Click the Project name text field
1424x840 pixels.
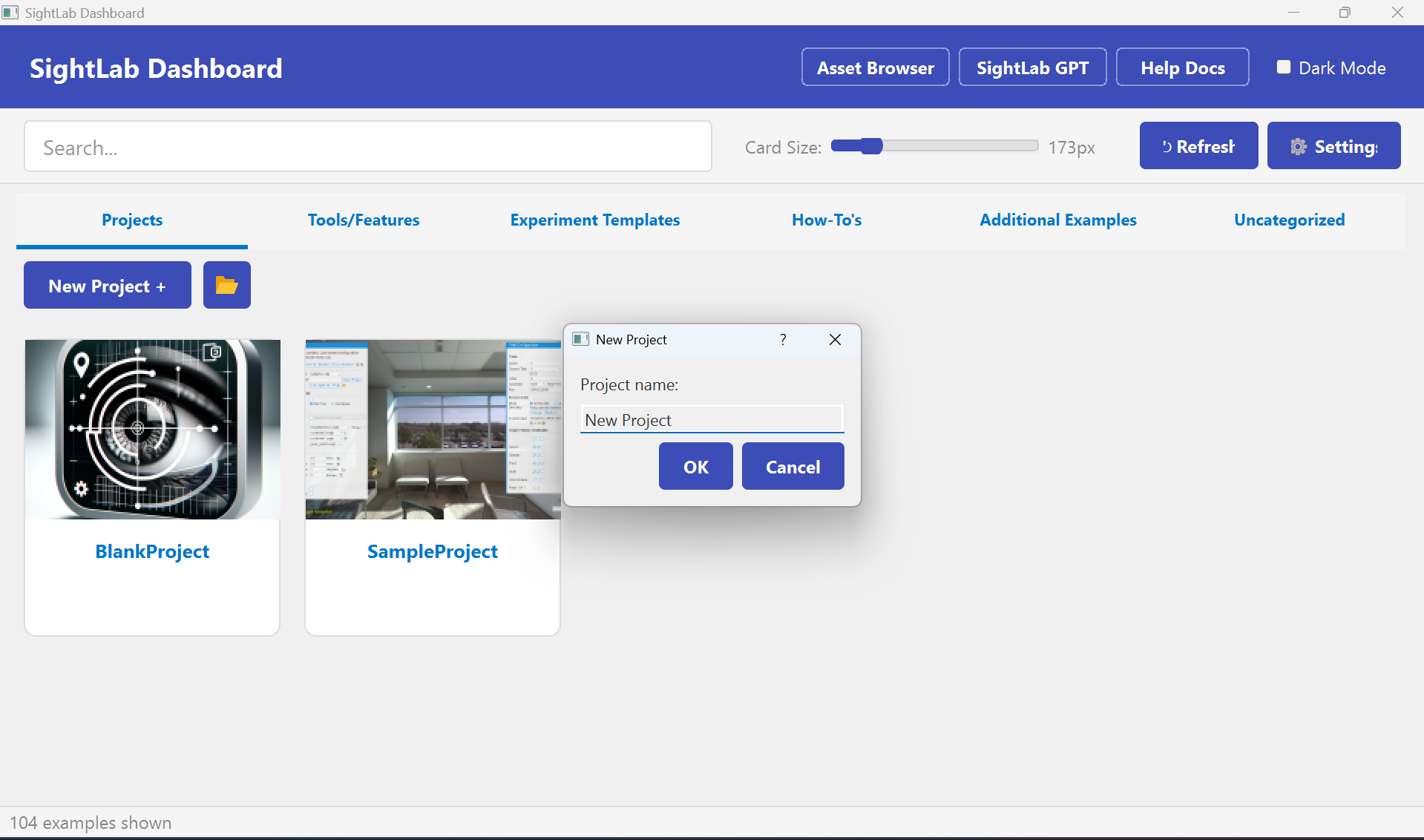[711, 420]
